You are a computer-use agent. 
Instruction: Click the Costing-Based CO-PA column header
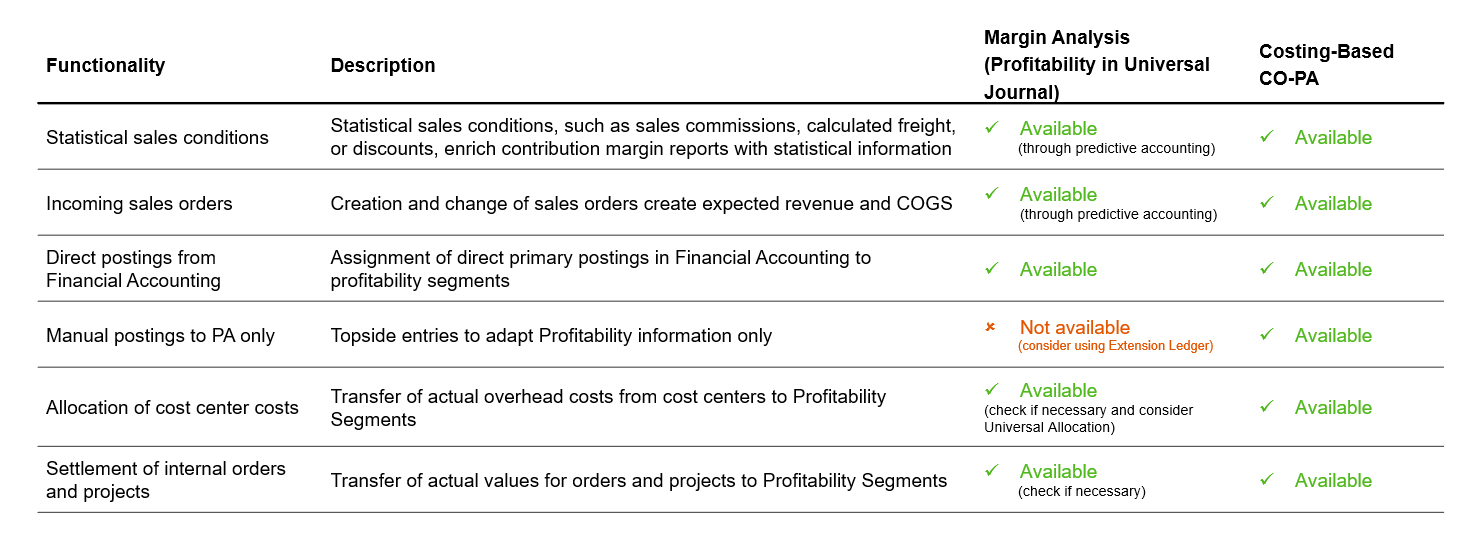[x=1326, y=65]
